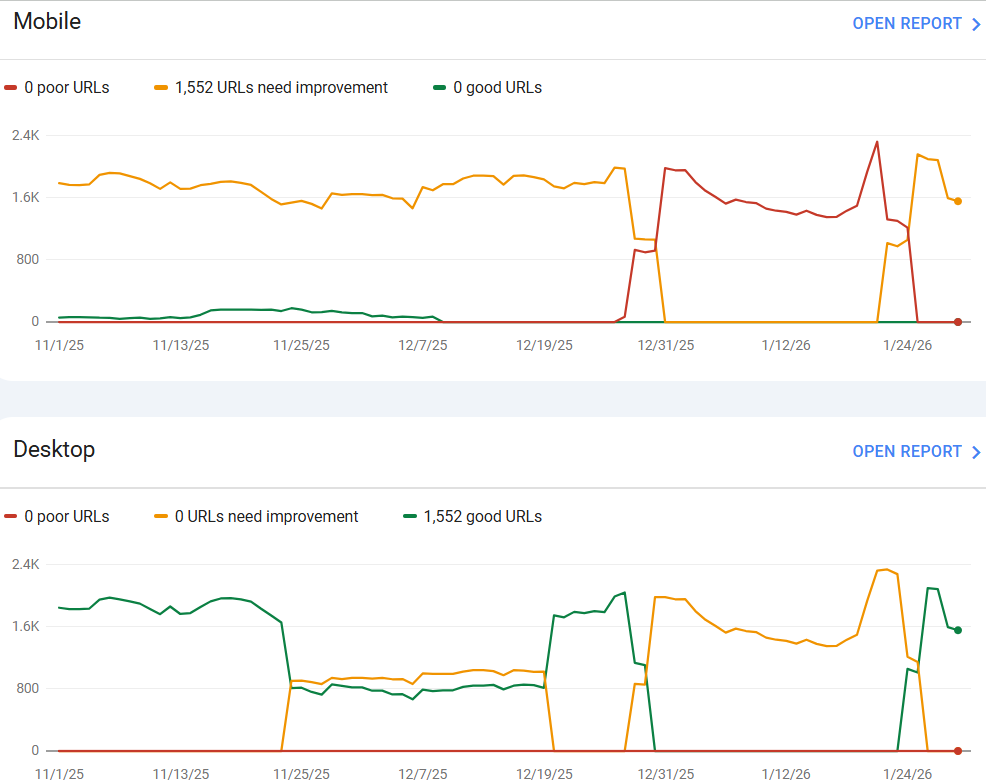Screen dimensions: 986x780
Task: Click Desktop chart red endpoint dot at zero
Action: coord(958,751)
